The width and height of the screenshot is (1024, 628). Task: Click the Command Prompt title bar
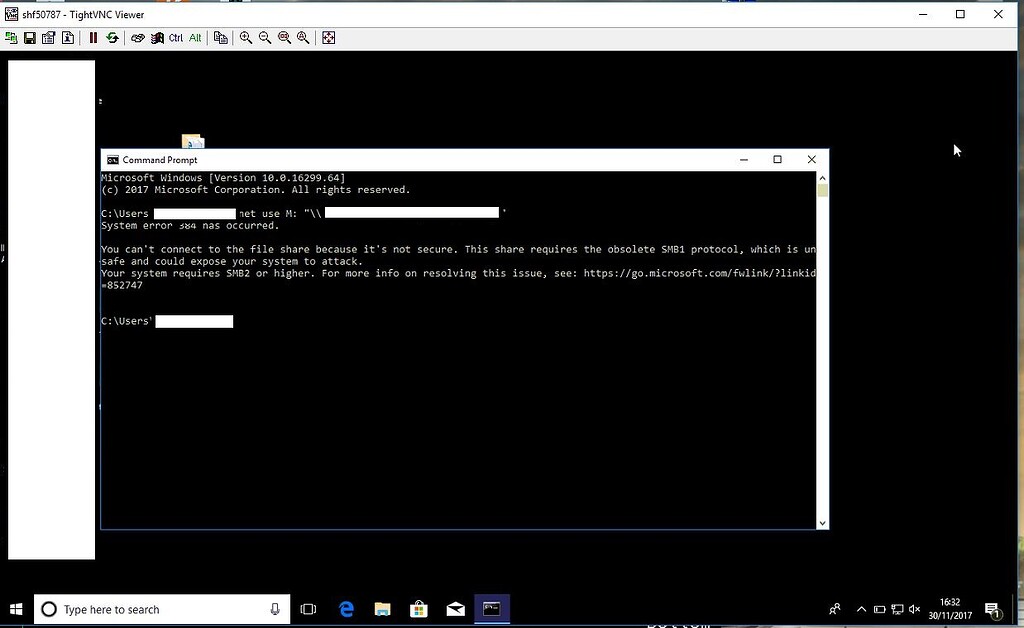400,159
